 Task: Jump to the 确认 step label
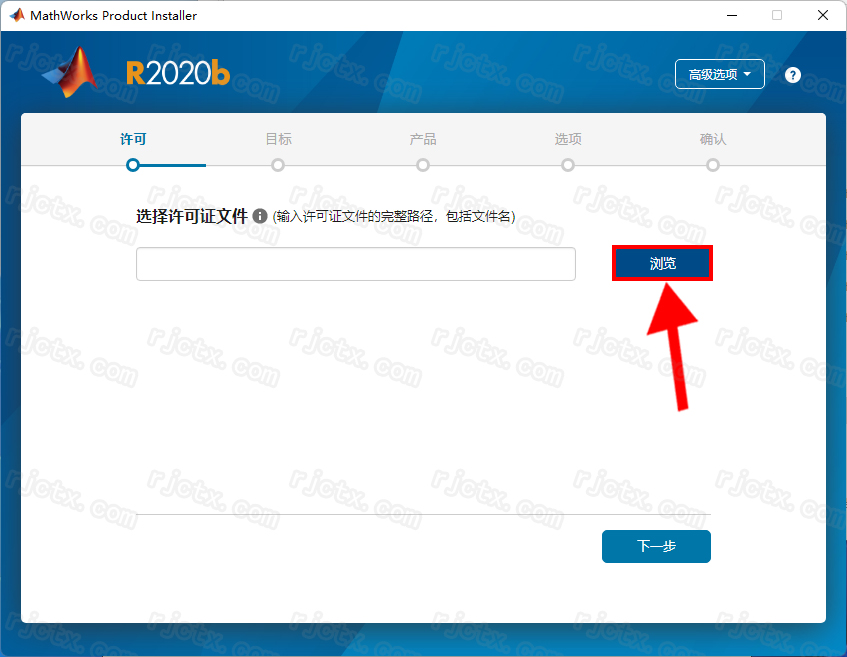pyautogui.click(x=713, y=140)
